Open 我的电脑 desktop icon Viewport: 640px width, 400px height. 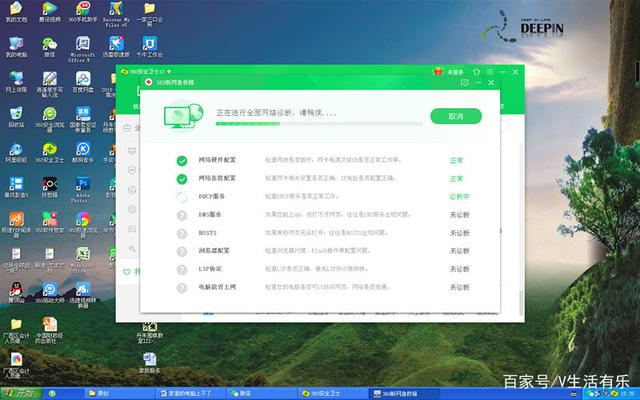(x=16, y=47)
